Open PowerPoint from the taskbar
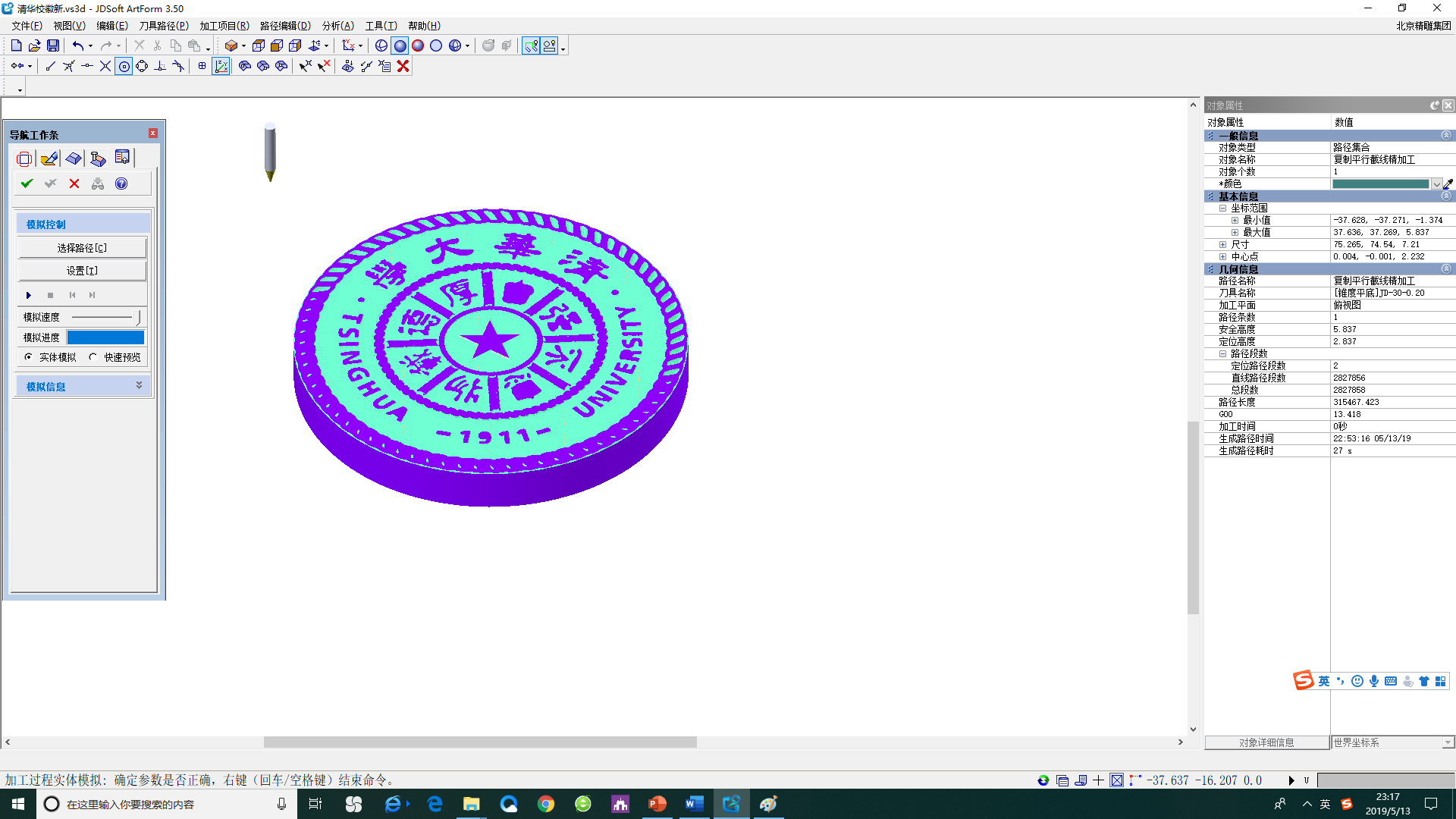The height and width of the screenshot is (819, 1456). pos(657,804)
